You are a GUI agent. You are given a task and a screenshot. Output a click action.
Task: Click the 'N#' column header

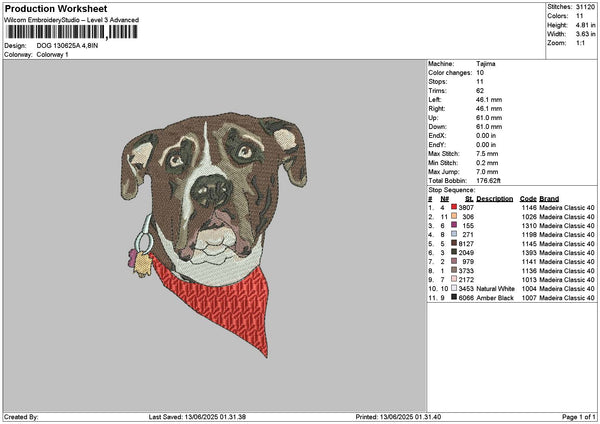click(x=444, y=199)
